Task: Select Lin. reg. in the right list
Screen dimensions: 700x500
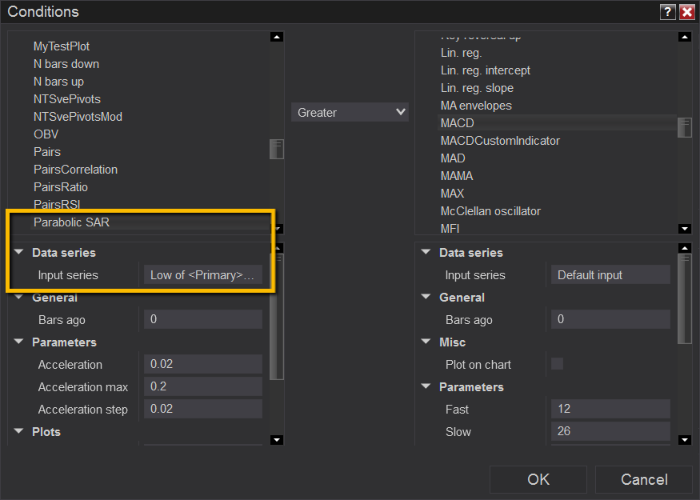Action: click(461, 53)
